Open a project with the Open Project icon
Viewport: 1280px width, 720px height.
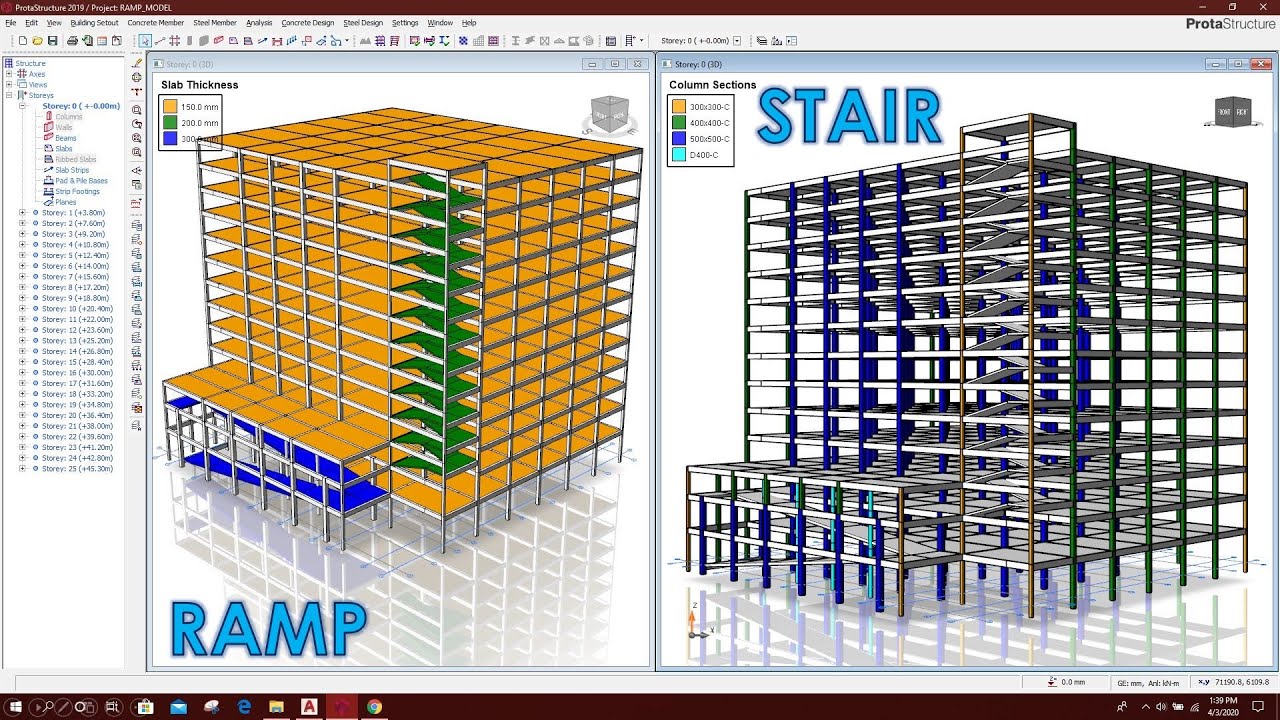pos(37,41)
